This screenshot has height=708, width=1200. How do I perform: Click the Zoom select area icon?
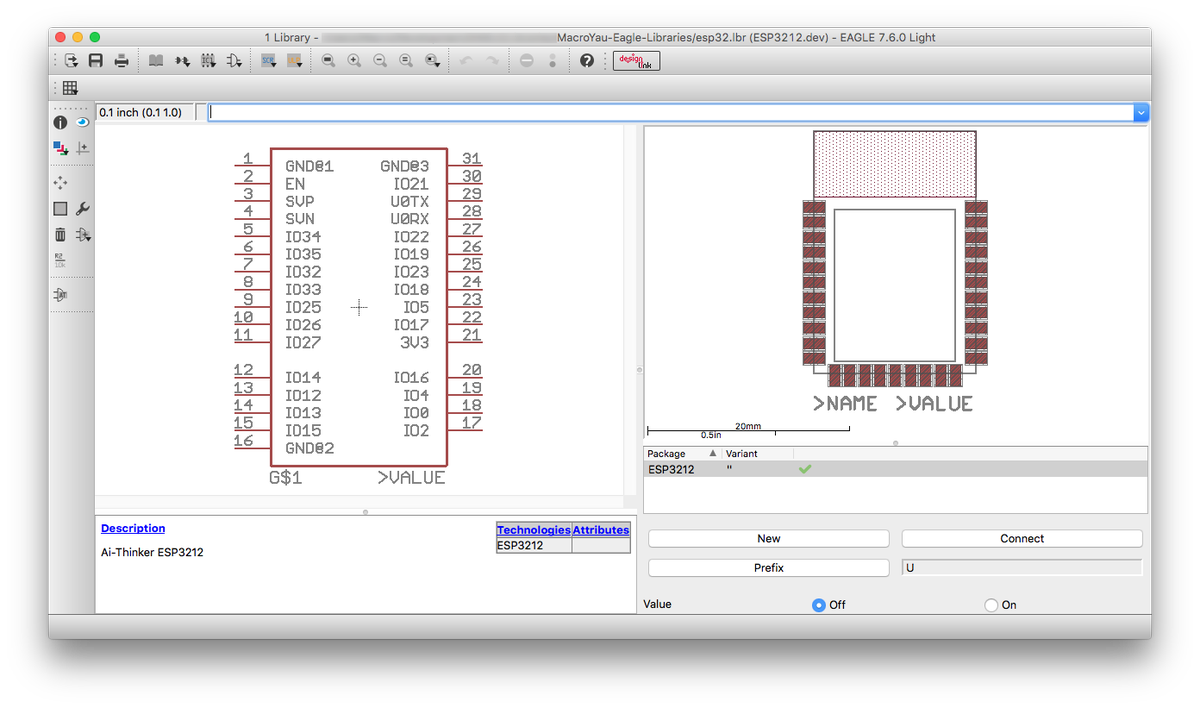click(432, 61)
